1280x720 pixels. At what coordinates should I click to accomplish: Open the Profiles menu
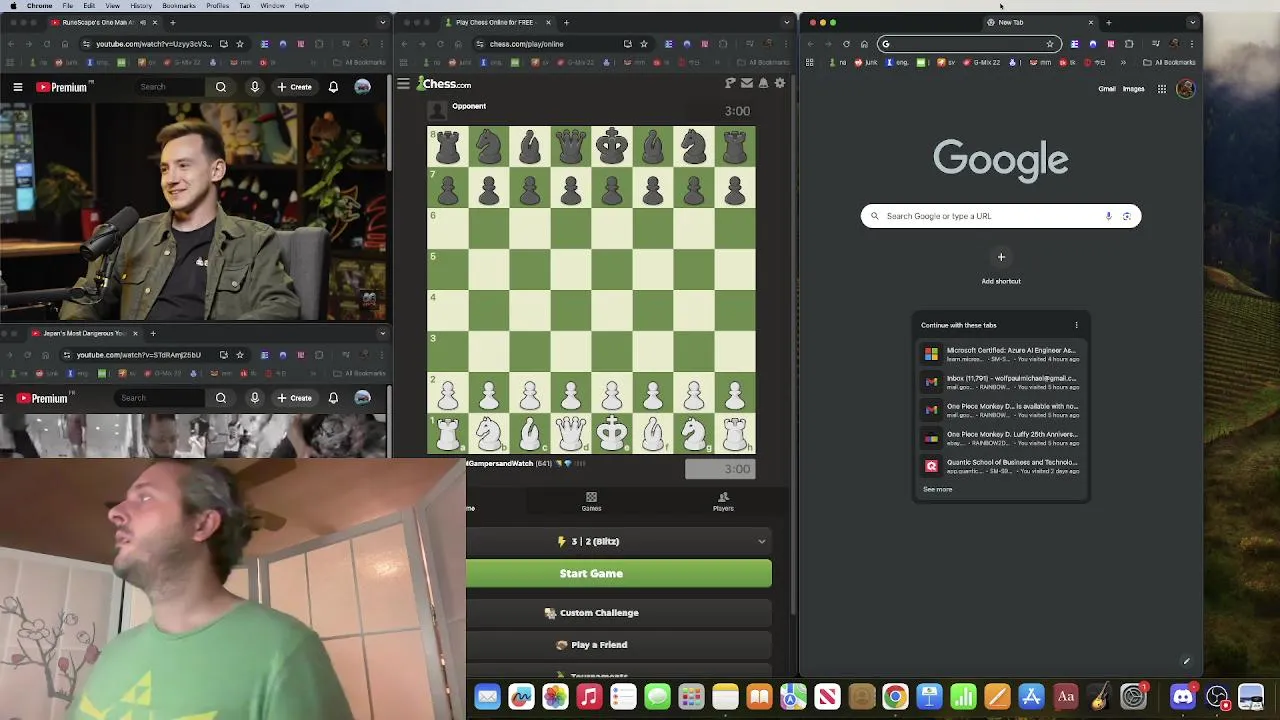point(217,5)
